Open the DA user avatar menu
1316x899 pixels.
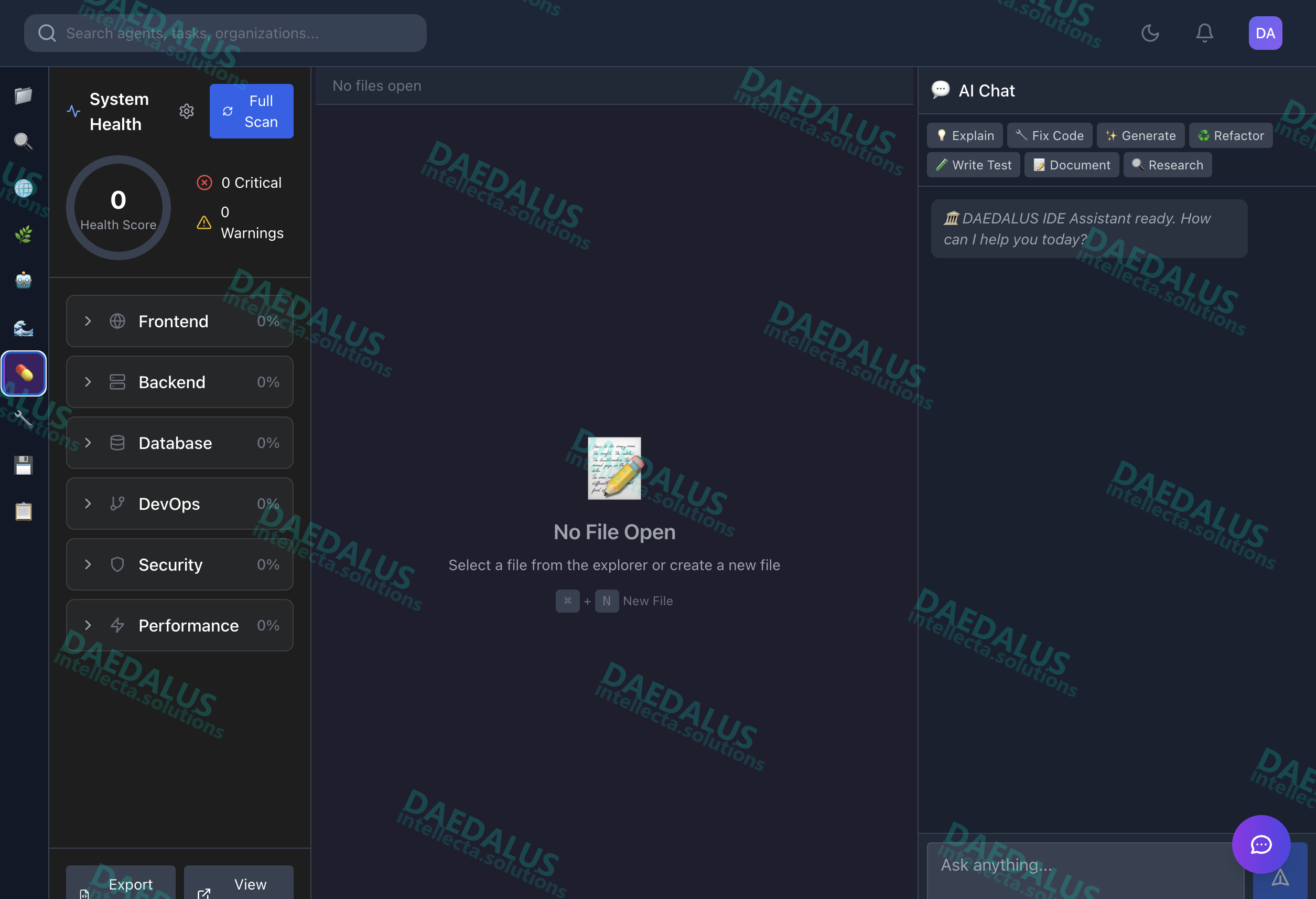pos(1265,33)
